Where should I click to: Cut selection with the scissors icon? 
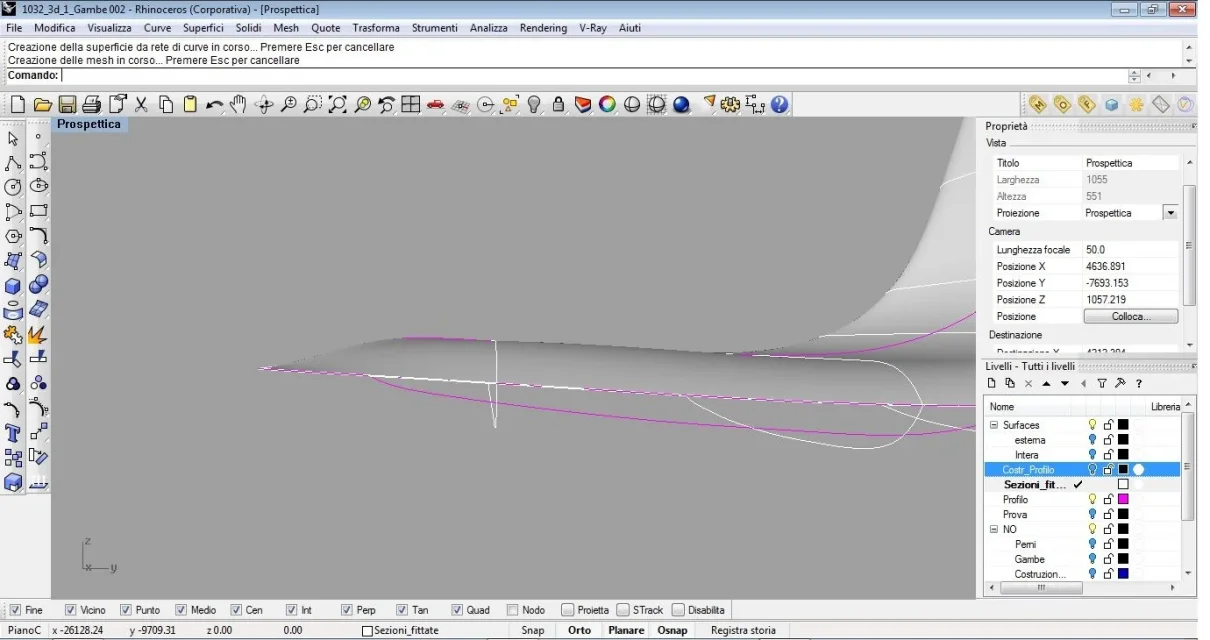click(141, 104)
